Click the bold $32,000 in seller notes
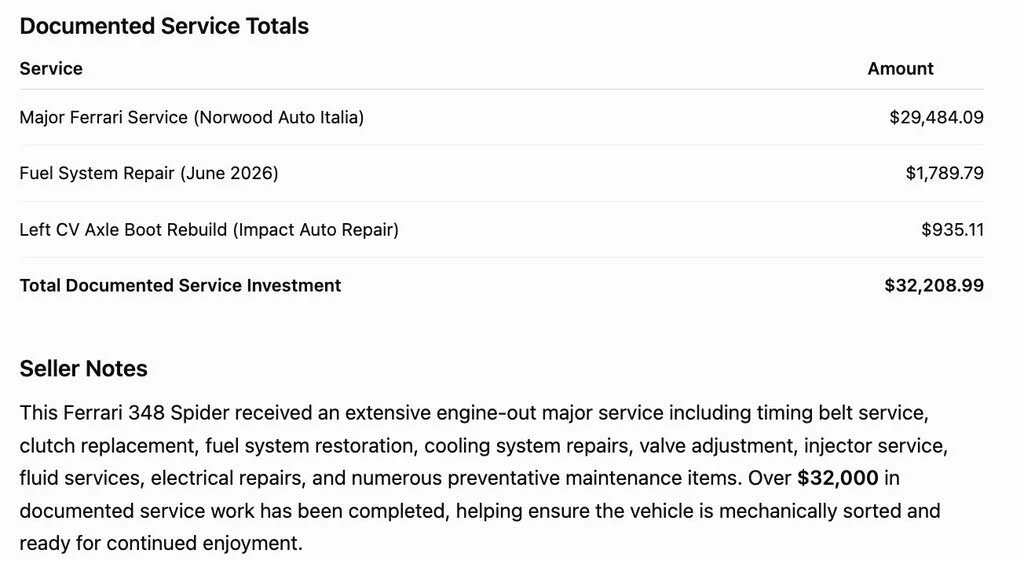The height and width of the screenshot is (561, 1024). pyautogui.click(x=837, y=478)
